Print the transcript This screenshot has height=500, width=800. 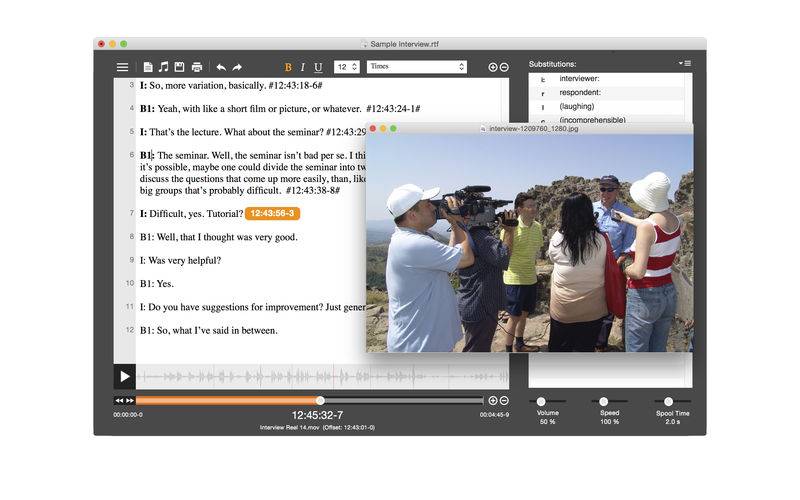coord(197,67)
